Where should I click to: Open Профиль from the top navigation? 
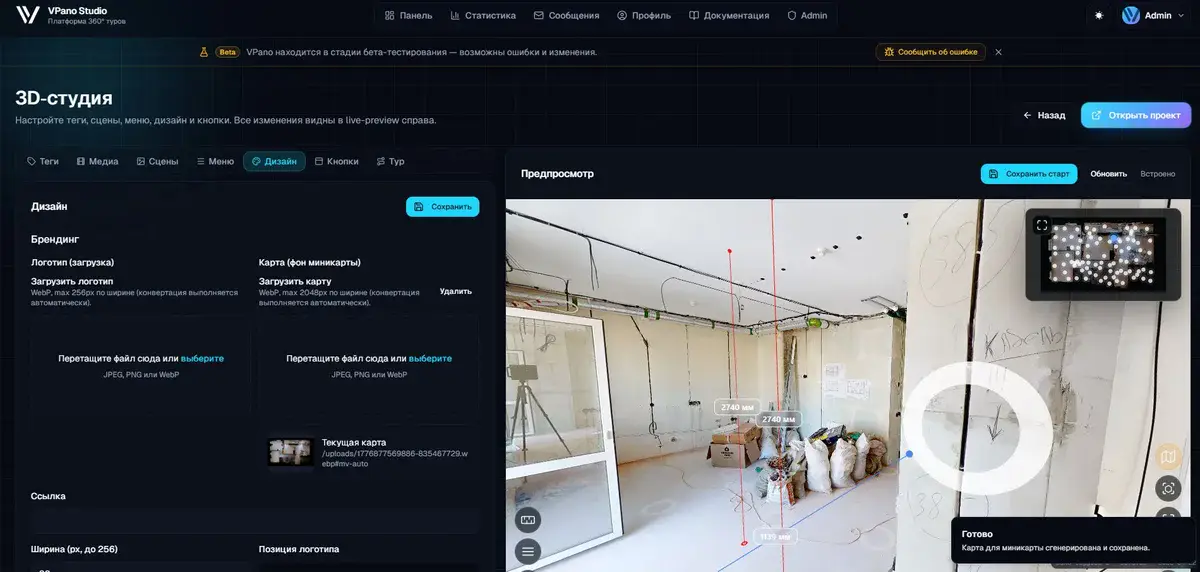pos(644,15)
